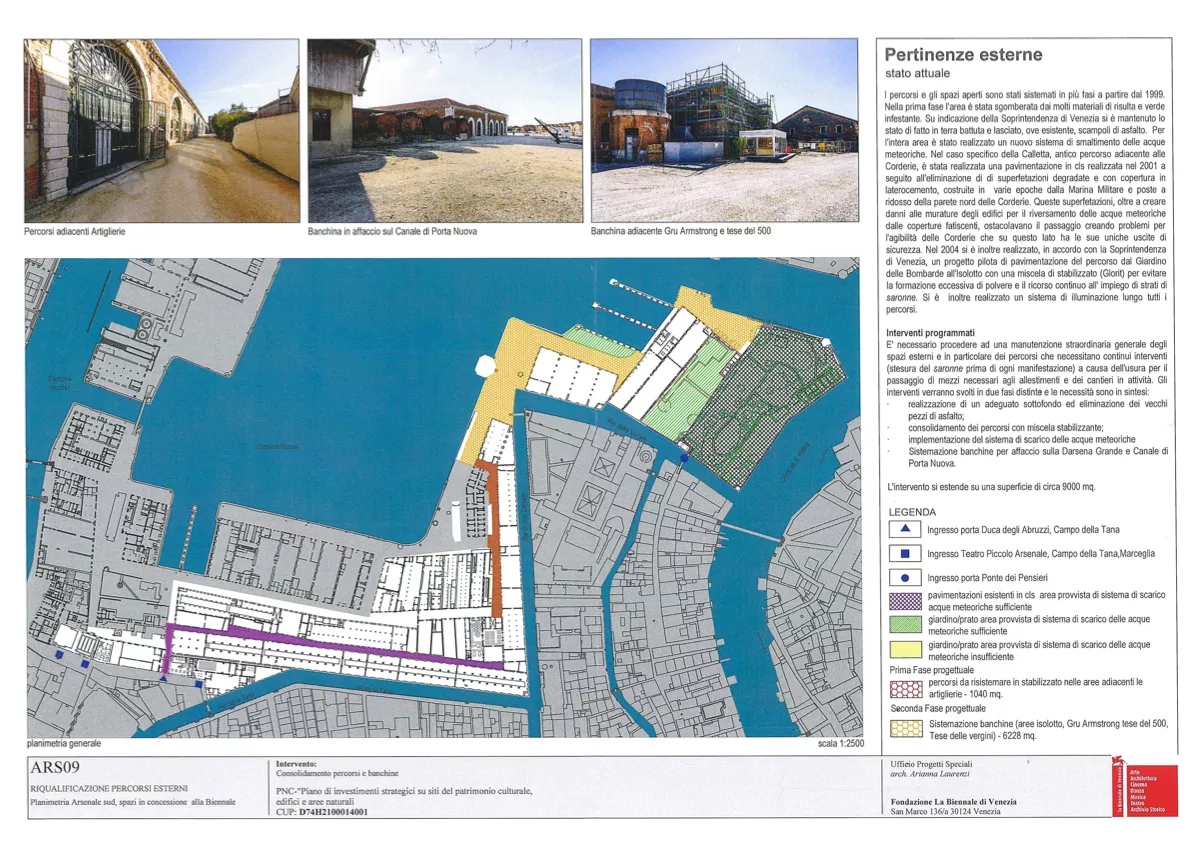Click the legend text "Sistemazione banchine" 6228 mq.
Screen dimensions: 1192x843
coord(1048,730)
